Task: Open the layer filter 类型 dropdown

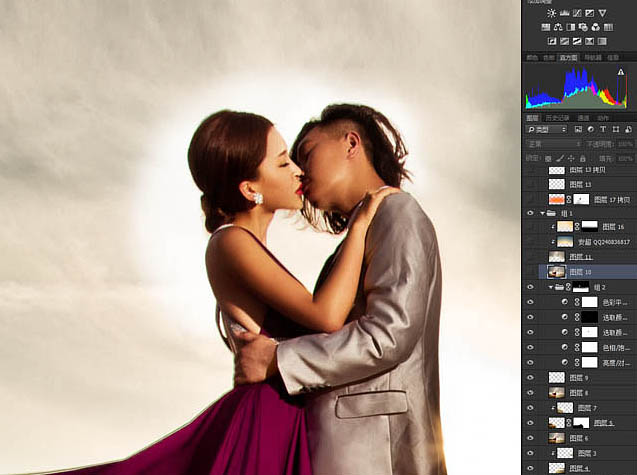Action: [x=546, y=129]
